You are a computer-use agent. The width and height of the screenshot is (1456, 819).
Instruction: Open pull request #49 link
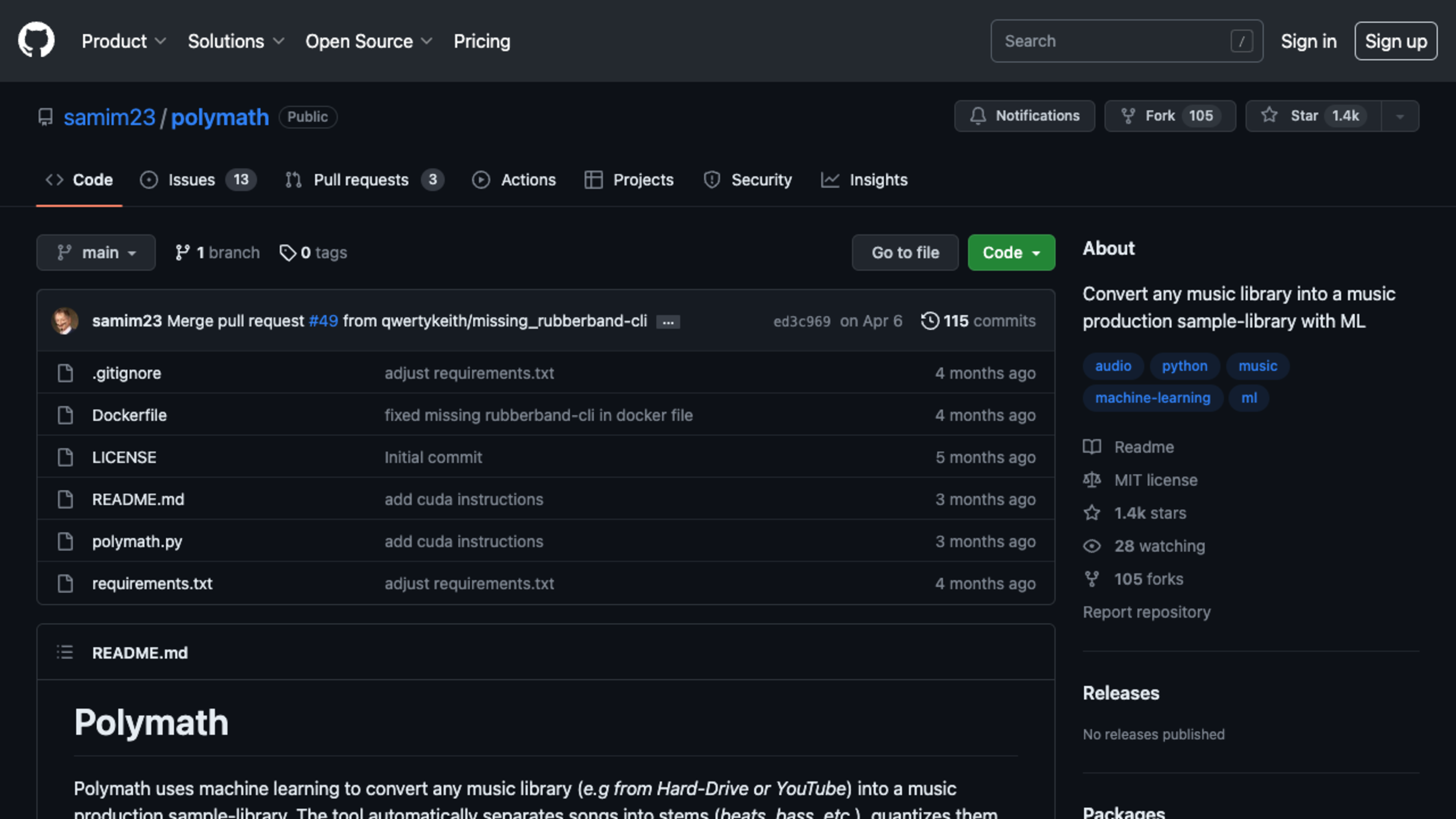coord(323,321)
